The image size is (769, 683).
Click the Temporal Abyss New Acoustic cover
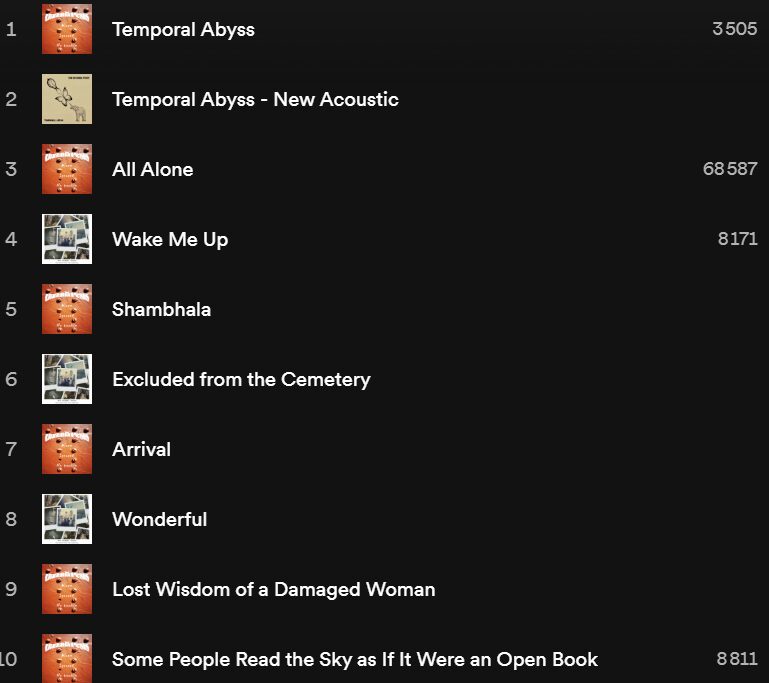[x=67, y=99]
